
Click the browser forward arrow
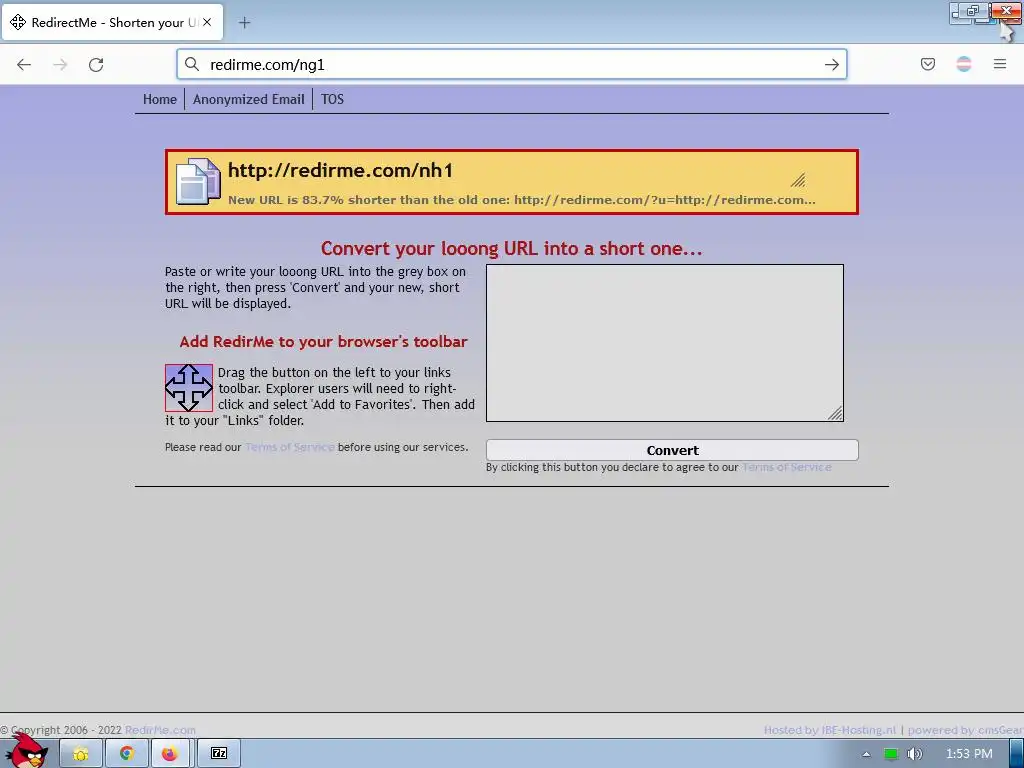click(60, 64)
